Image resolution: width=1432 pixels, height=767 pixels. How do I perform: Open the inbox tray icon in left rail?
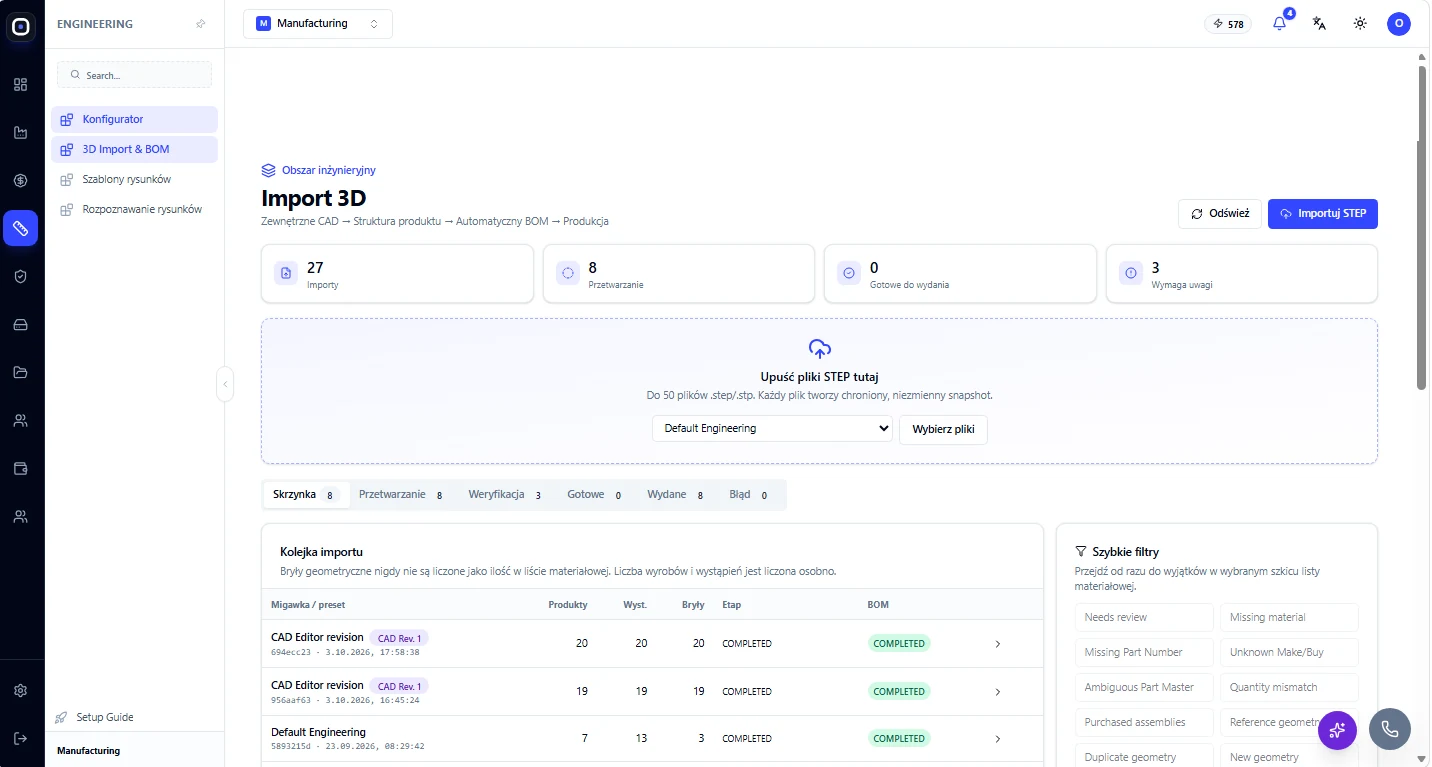point(20,324)
